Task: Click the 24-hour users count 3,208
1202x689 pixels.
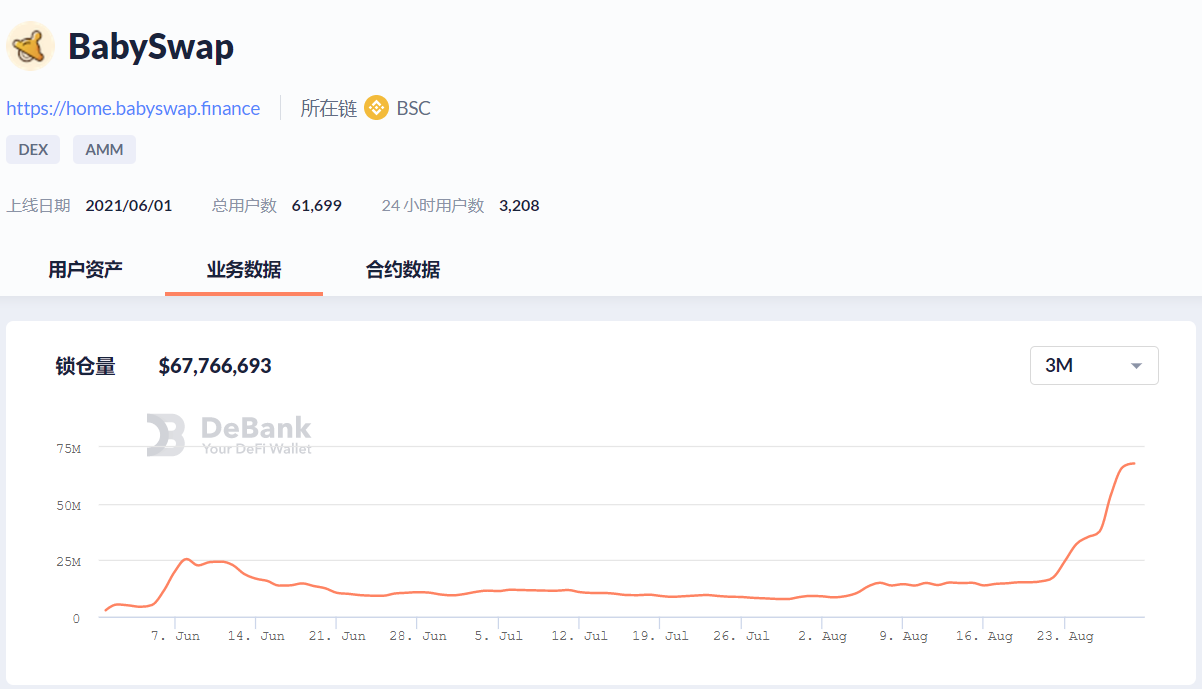Action: tap(519, 205)
